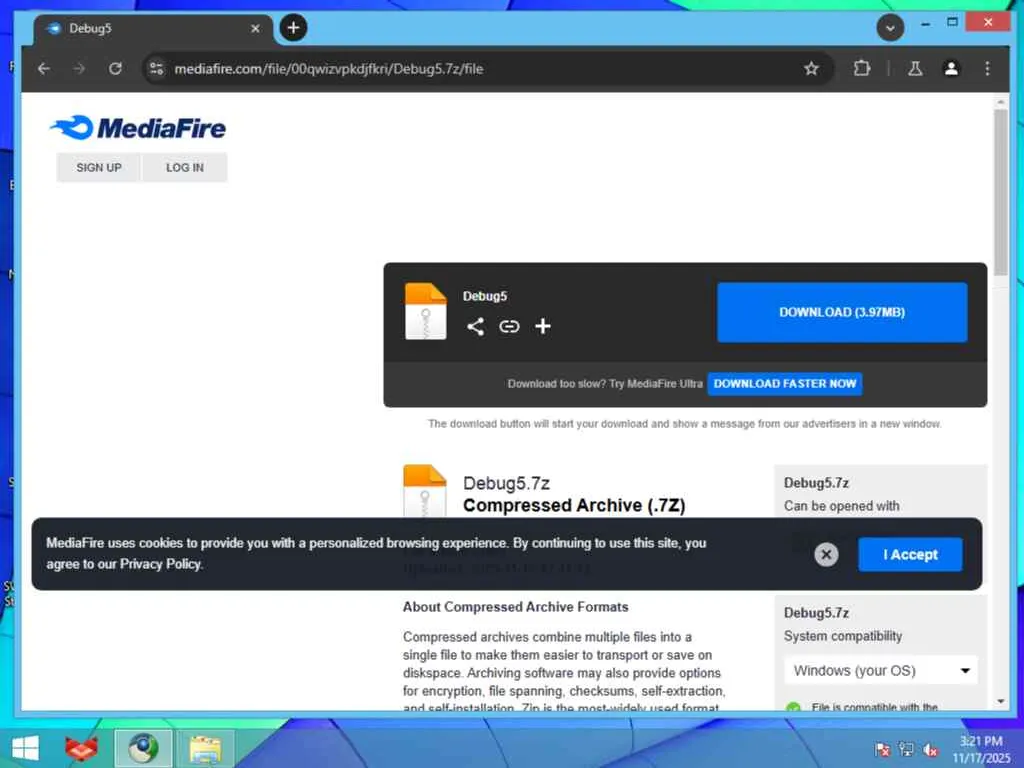Click the browser forward arrow
The width and height of the screenshot is (1024, 768).
click(79, 69)
